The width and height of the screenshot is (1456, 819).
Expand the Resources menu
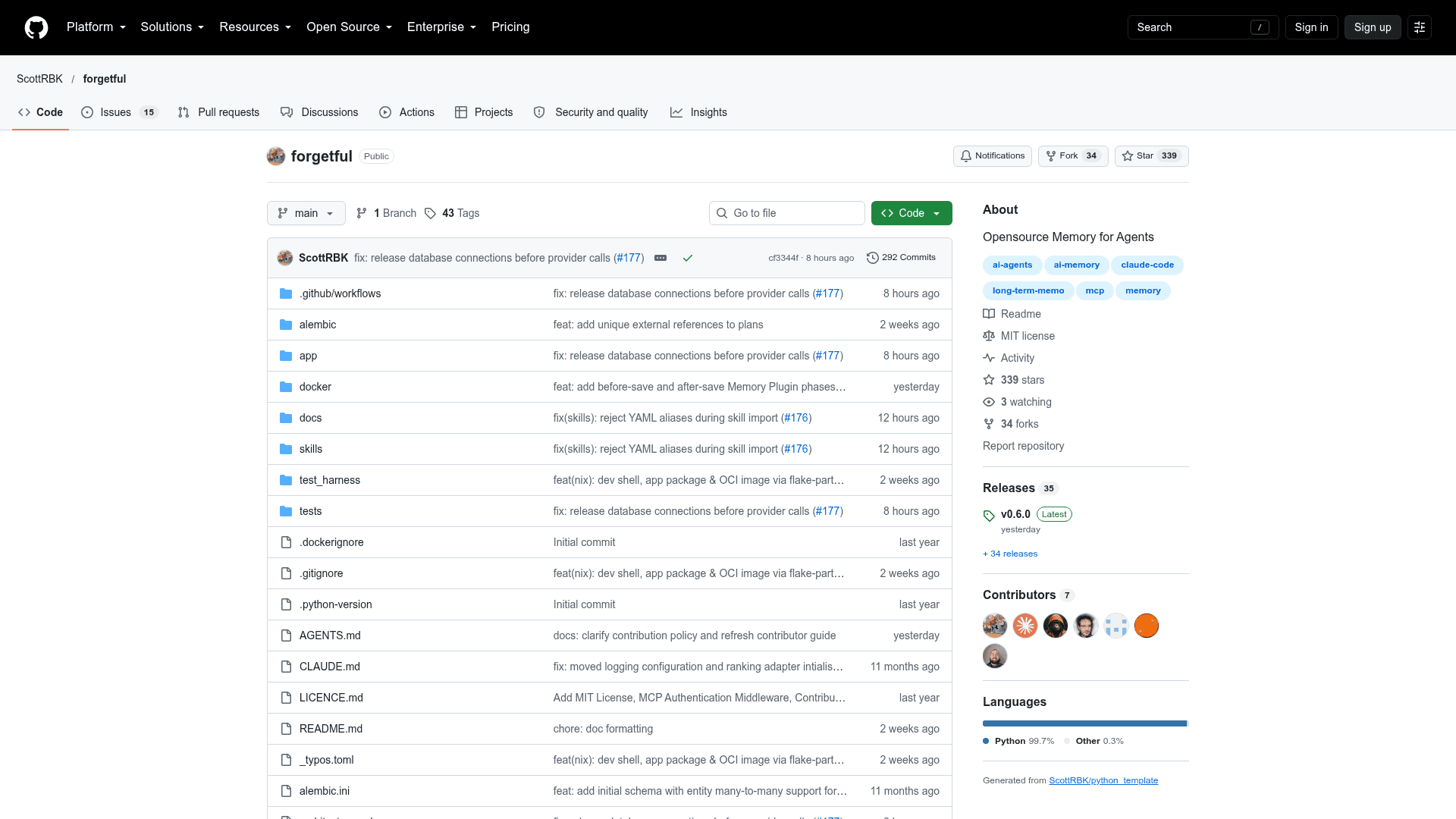coord(256,27)
